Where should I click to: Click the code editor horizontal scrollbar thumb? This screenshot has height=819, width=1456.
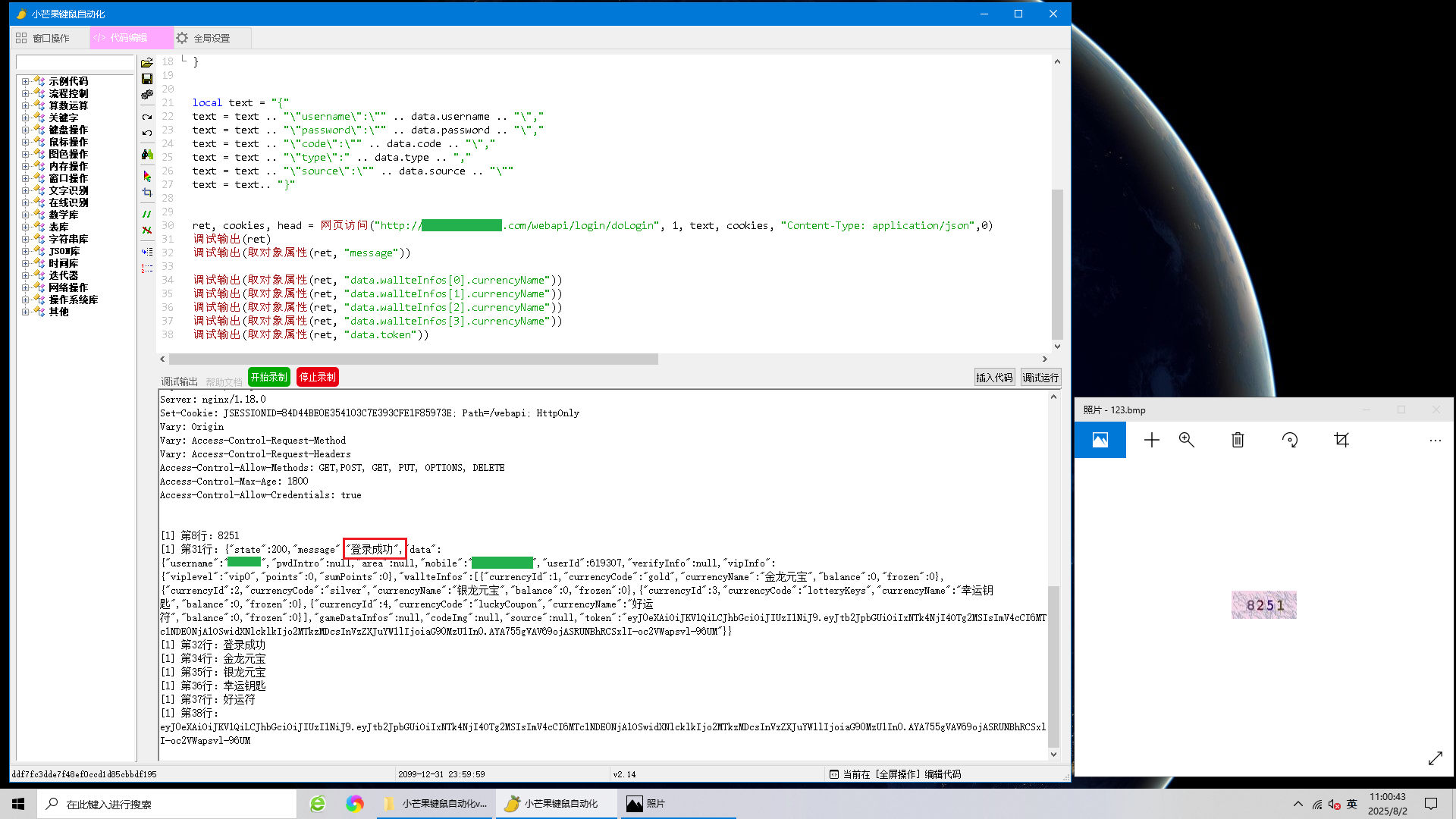413,359
